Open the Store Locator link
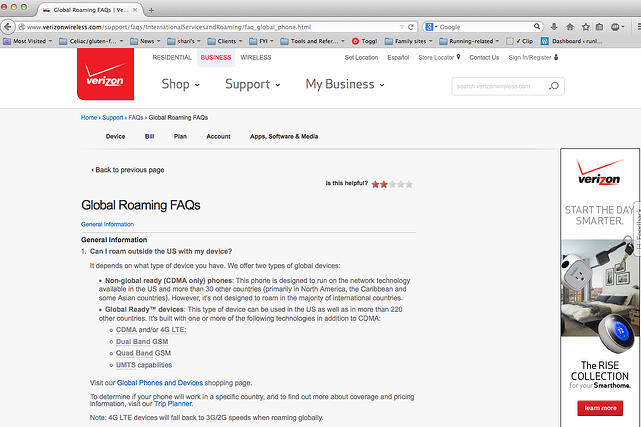Image resolution: width=641 pixels, height=427 pixels. [439, 58]
